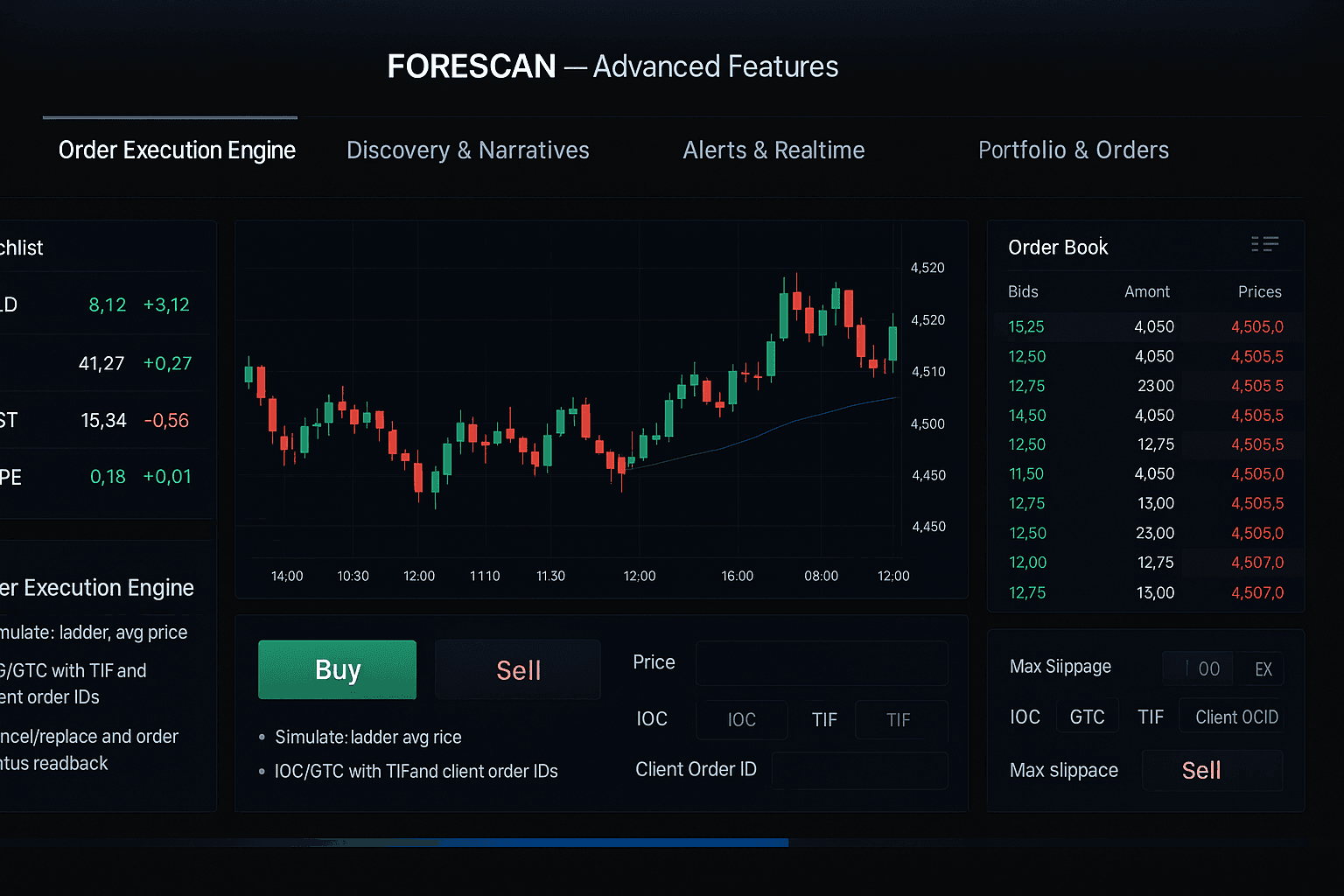Select the 14:00 time axis label
This screenshot has height=896, width=1344.
tap(287, 576)
